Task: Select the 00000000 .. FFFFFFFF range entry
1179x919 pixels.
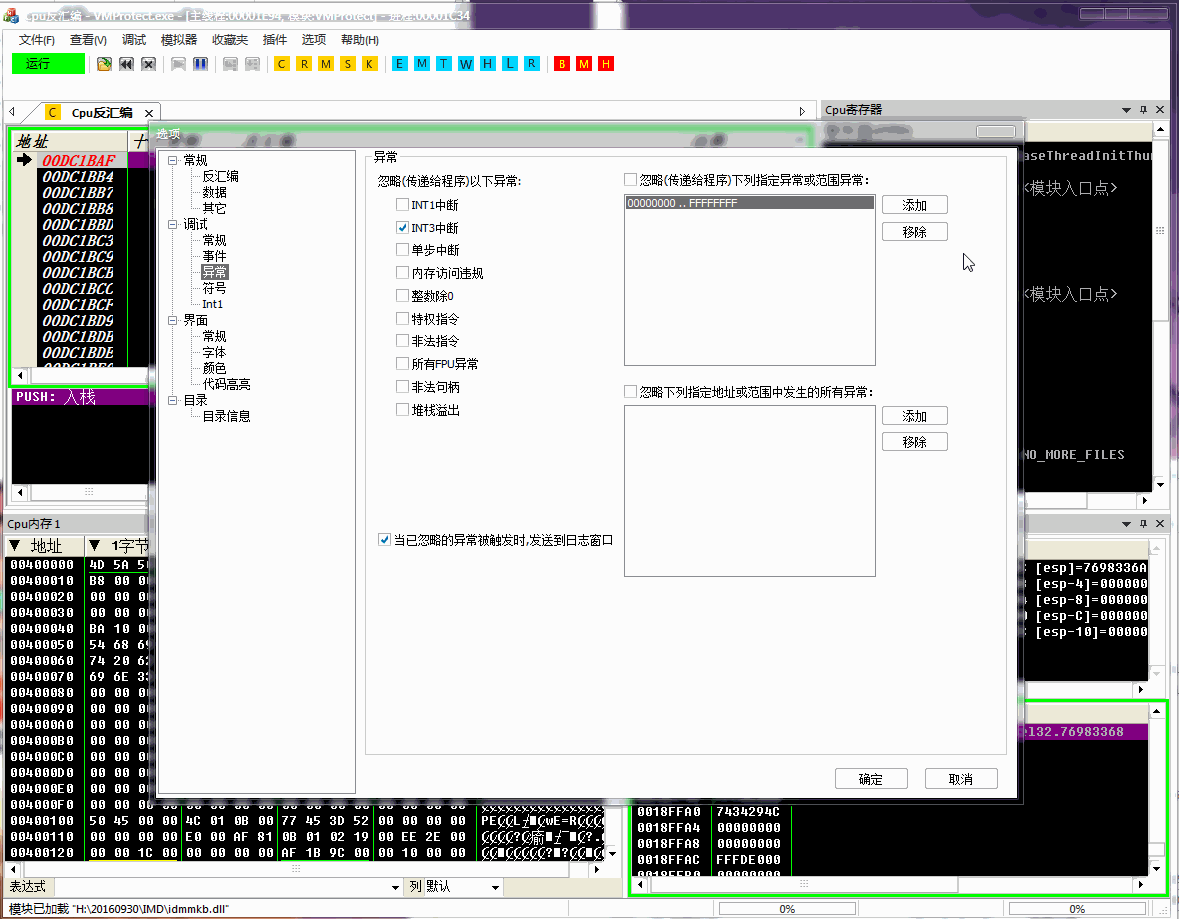Action: 750,203
